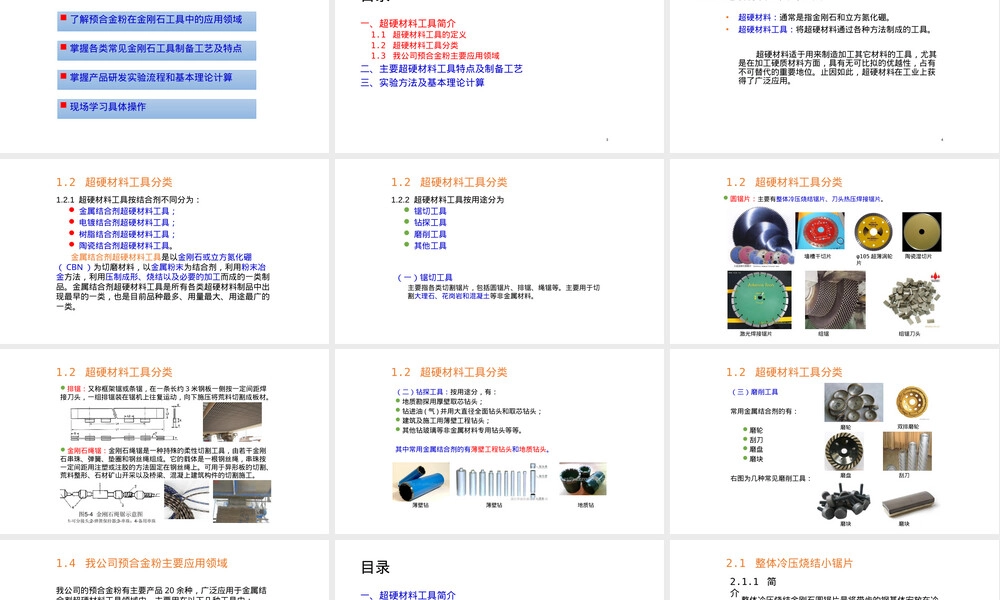
Task: Click the blue line 其中常用金属结合剂的有薄壁工程钻头和地质钻头
Action: pos(472,450)
